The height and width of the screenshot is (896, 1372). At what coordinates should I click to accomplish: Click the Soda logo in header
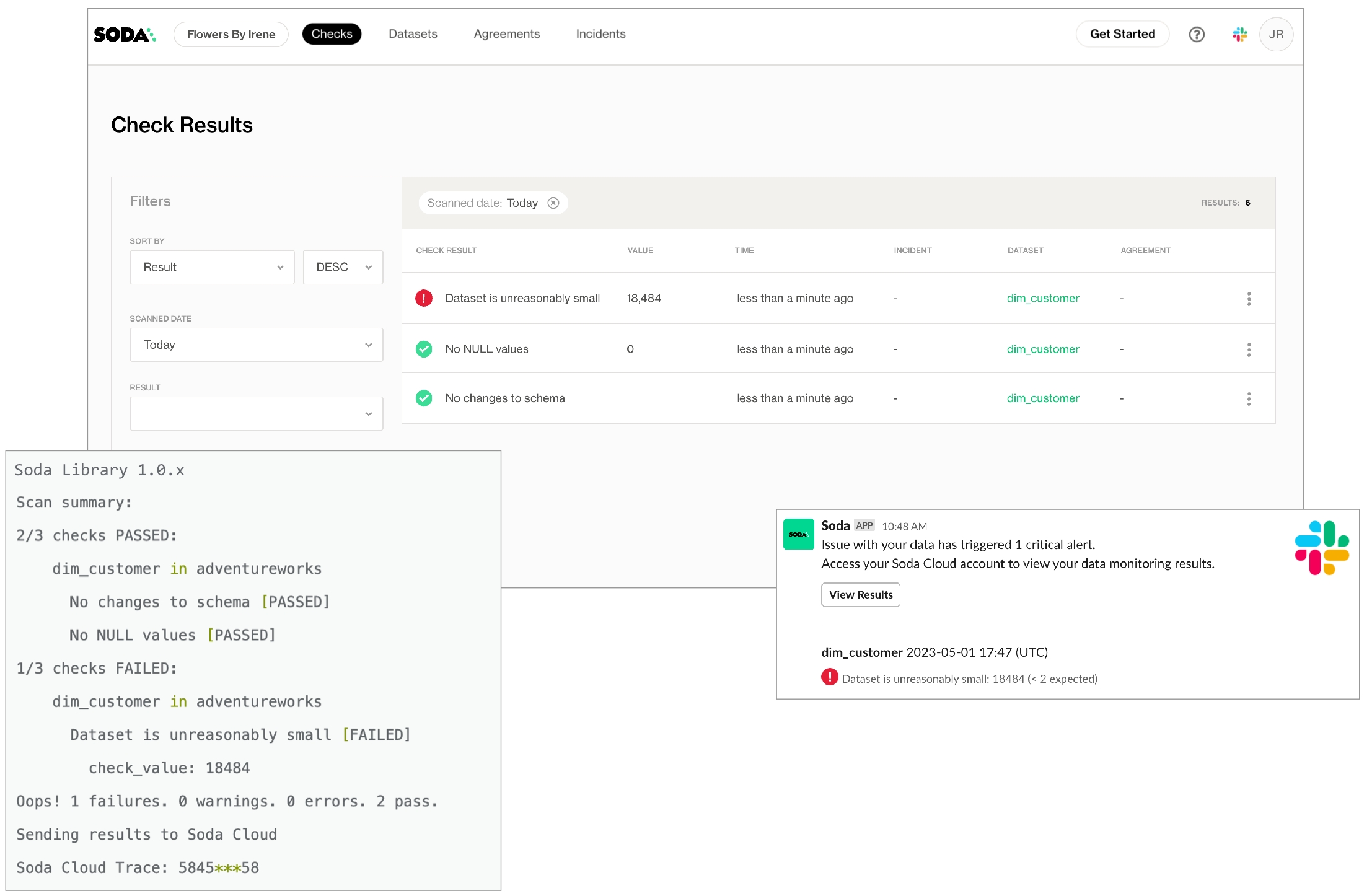(x=125, y=34)
